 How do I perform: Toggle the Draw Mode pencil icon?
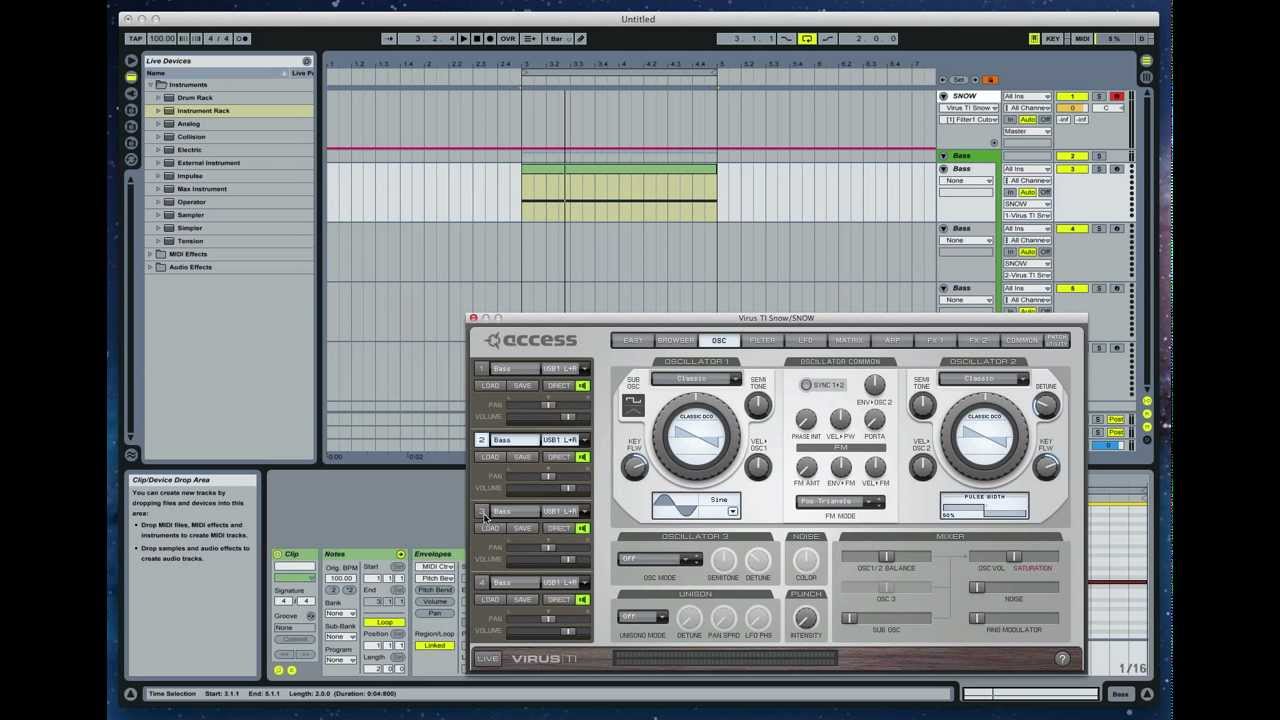[x=580, y=39]
